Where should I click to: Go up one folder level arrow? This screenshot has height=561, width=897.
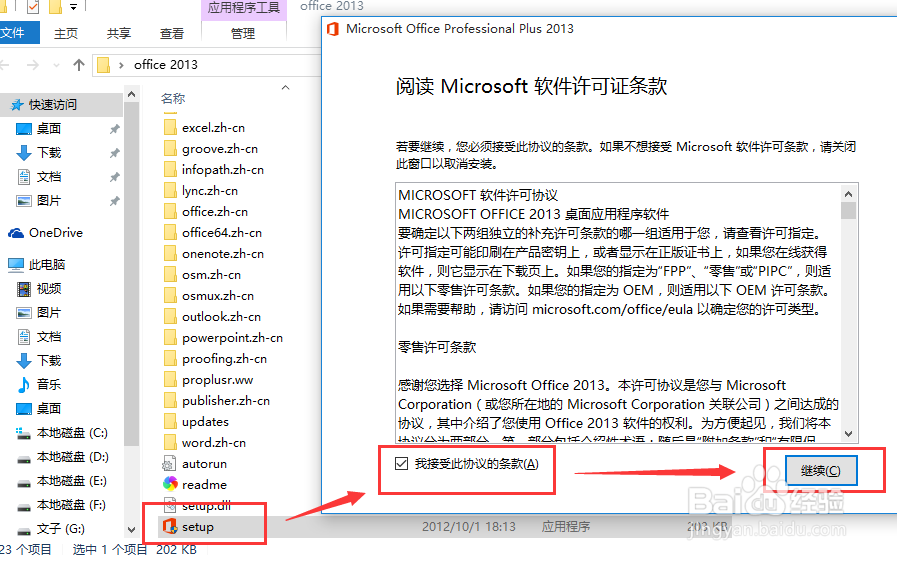(79, 65)
